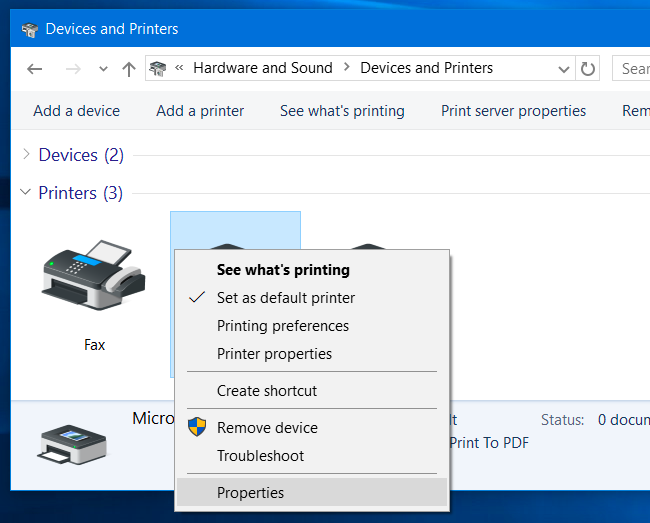The height and width of the screenshot is (523, 650).
Task: Click the Refresh button in address bar
Action: [x=588, y=69]
